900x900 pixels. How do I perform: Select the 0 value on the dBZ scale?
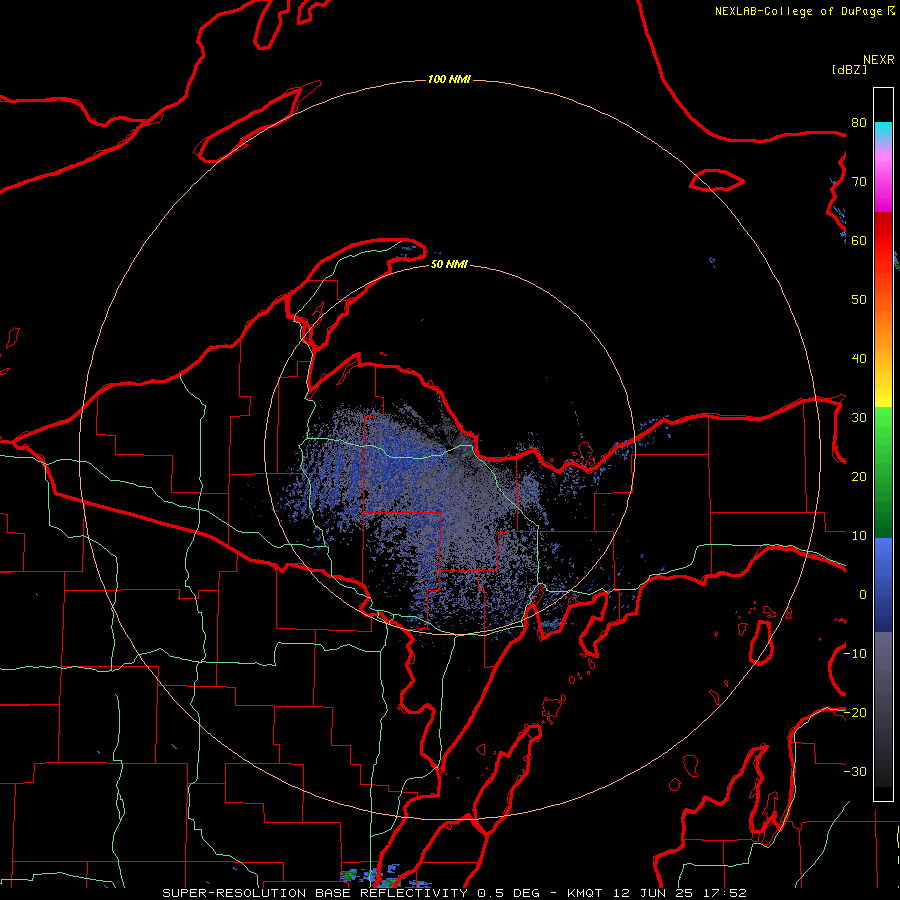pos(863,595)
